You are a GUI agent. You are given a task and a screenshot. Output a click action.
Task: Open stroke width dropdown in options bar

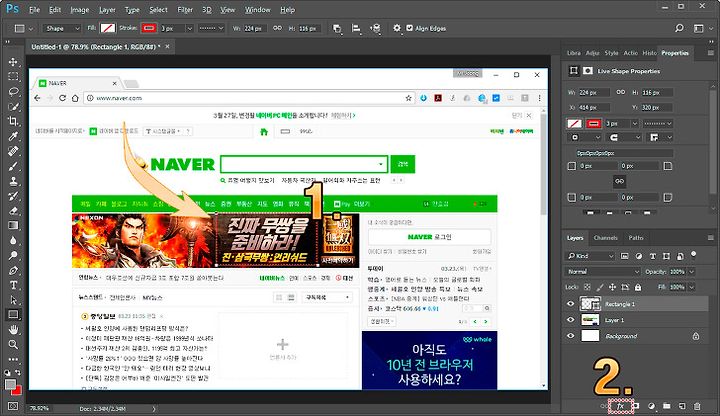click(x=189, y=28)
